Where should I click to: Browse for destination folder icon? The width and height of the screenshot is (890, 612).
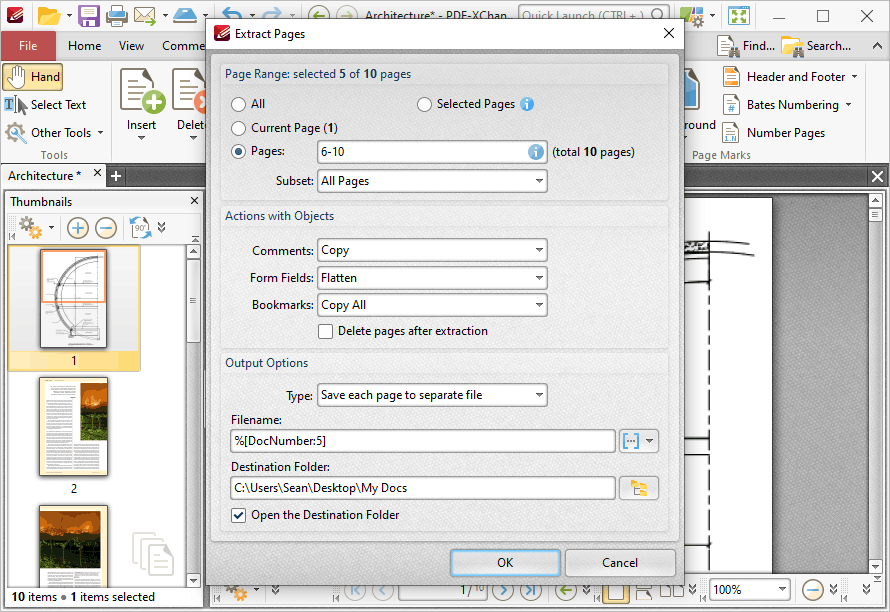pyautogui.click(x=639, y=488)
